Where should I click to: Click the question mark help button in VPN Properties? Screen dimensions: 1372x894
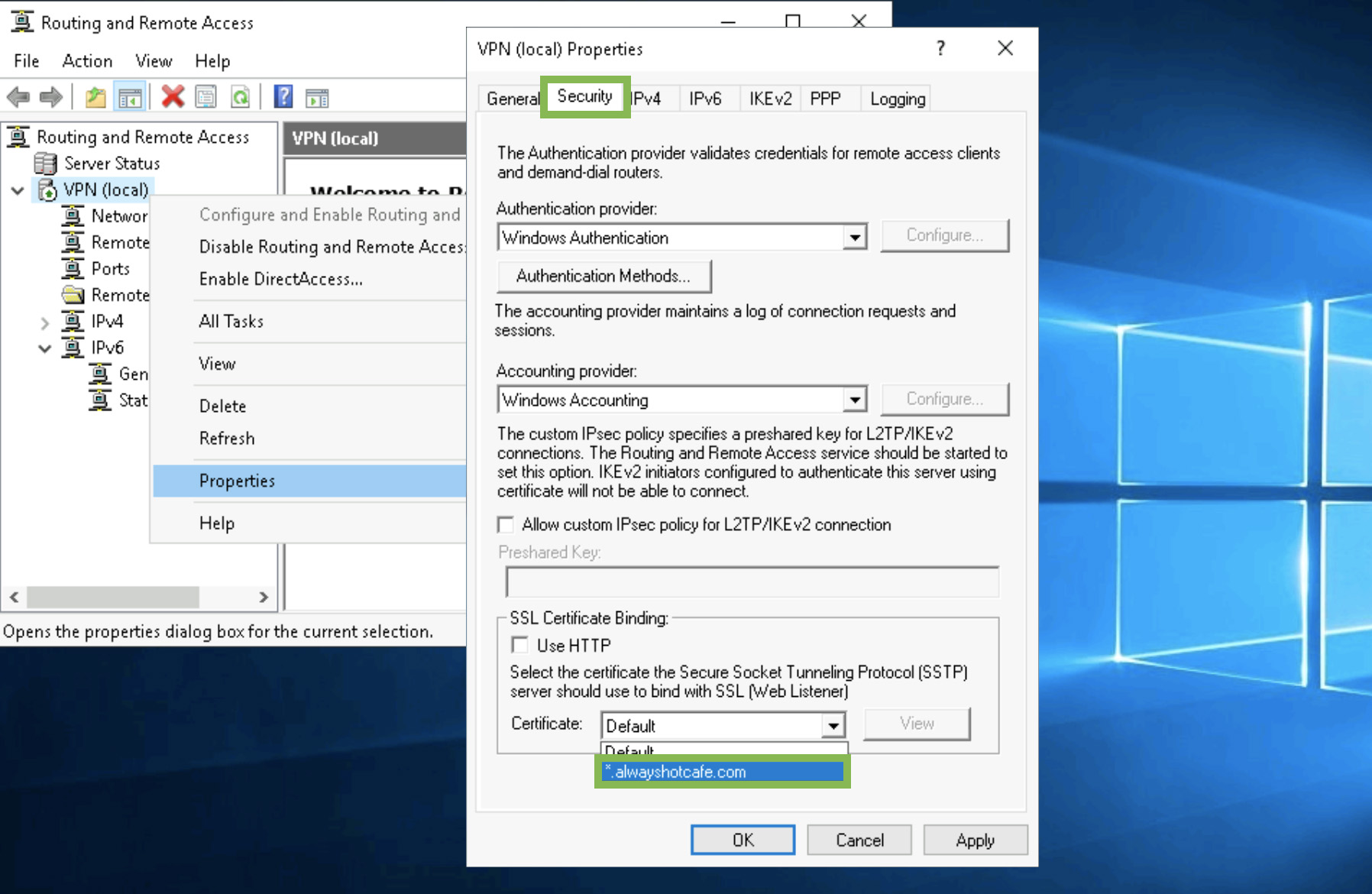[940, 48]
